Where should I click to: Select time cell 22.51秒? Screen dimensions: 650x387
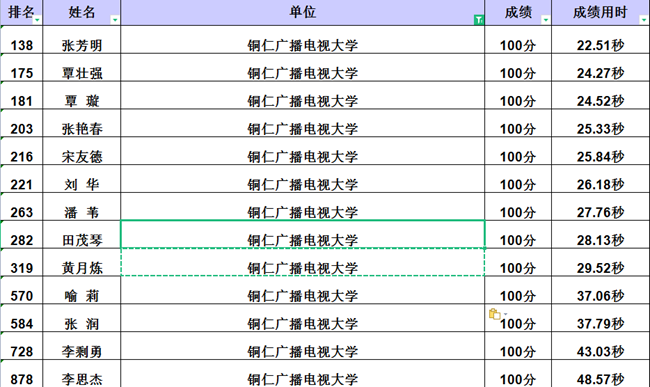(600, 40)
